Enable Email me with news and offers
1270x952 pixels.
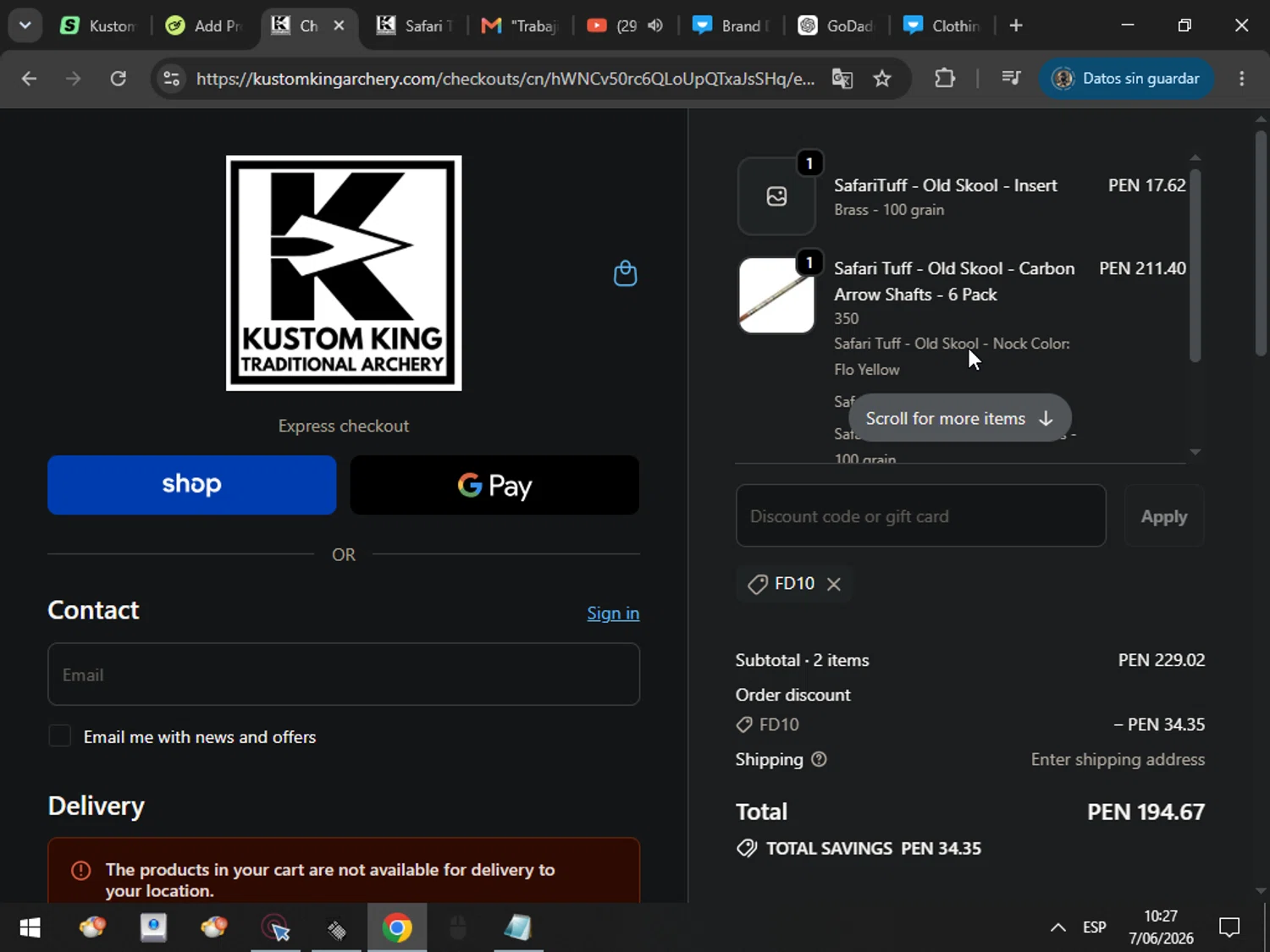click(x=59, y=736)
